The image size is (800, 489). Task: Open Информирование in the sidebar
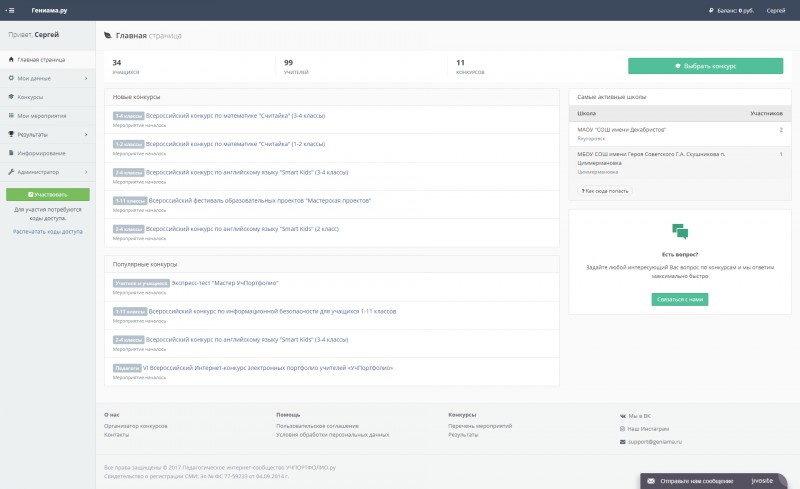pos(41,153)
